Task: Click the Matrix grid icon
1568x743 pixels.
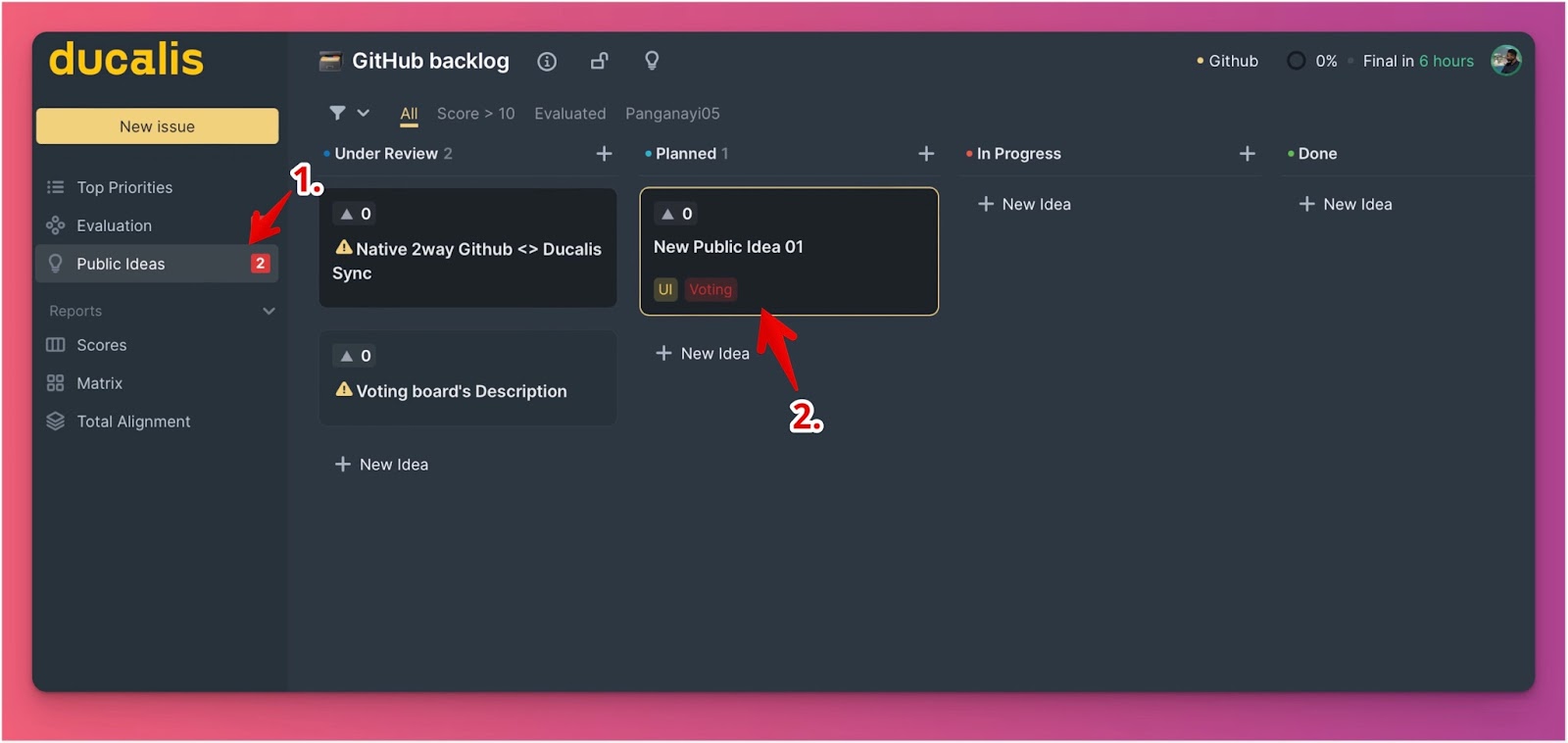Action: [56, 383]
